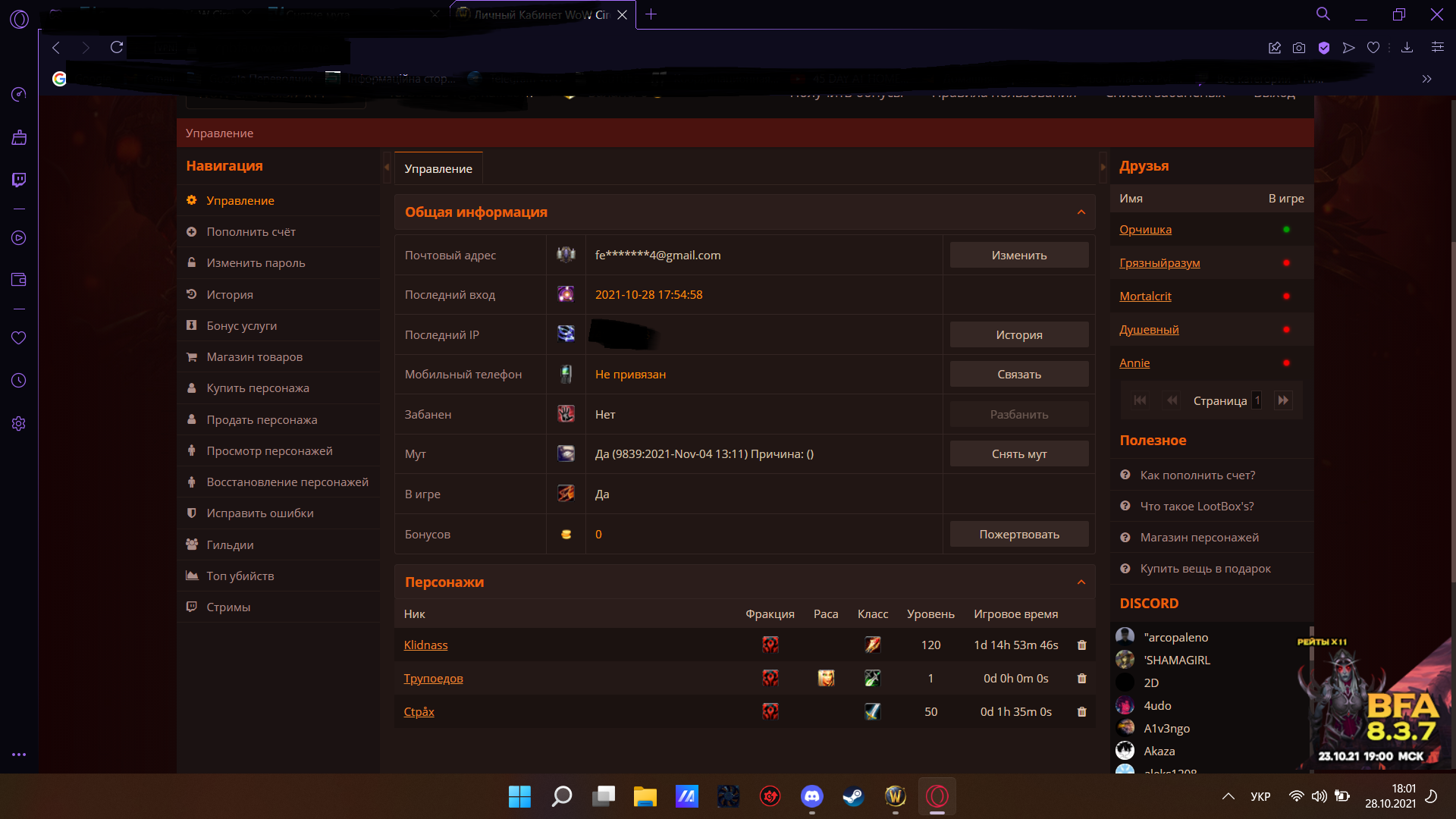Open Twitch in Opera sidebar

click(19, 180)
